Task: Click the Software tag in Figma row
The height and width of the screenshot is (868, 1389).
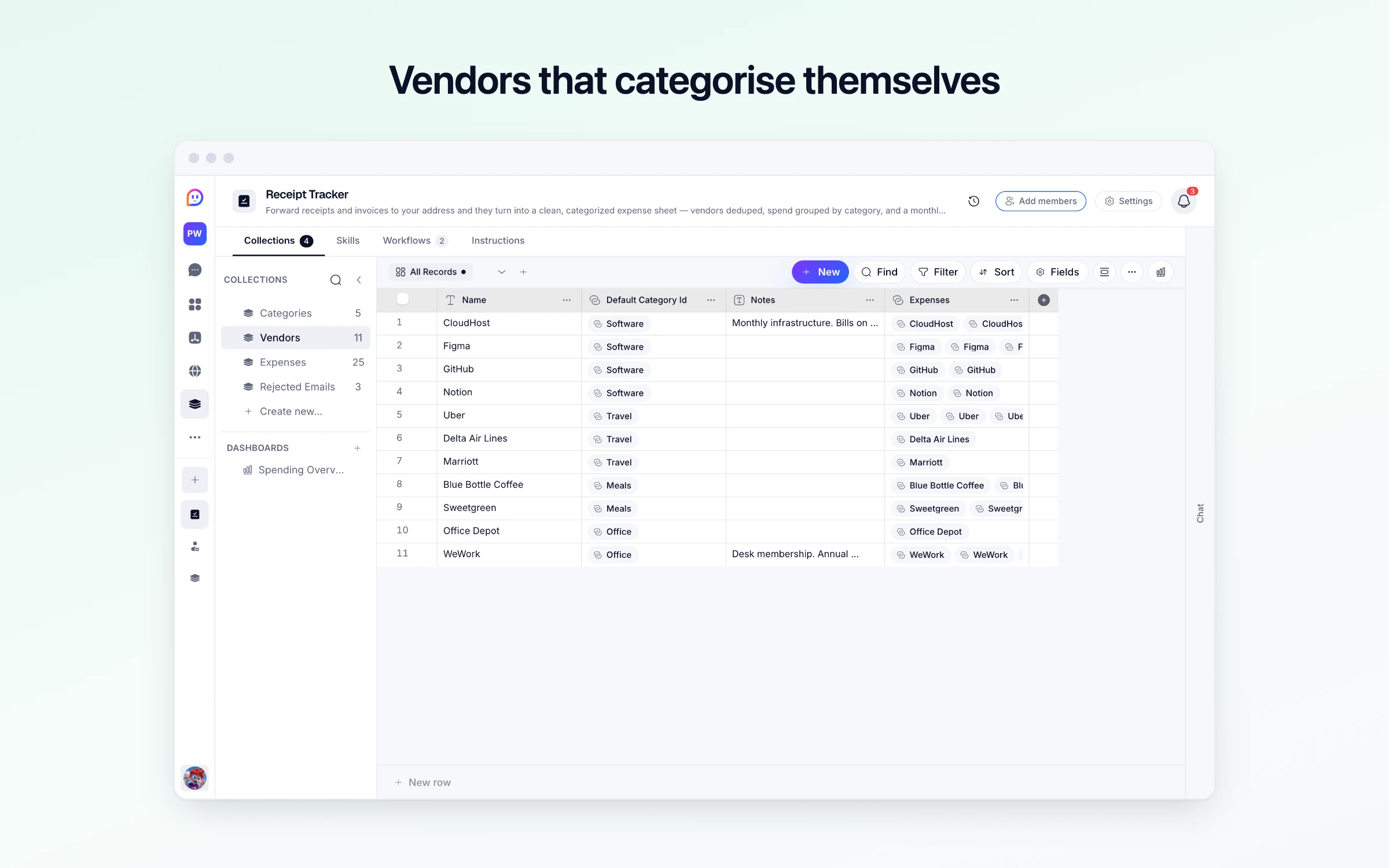Action: tap(619, 347)
